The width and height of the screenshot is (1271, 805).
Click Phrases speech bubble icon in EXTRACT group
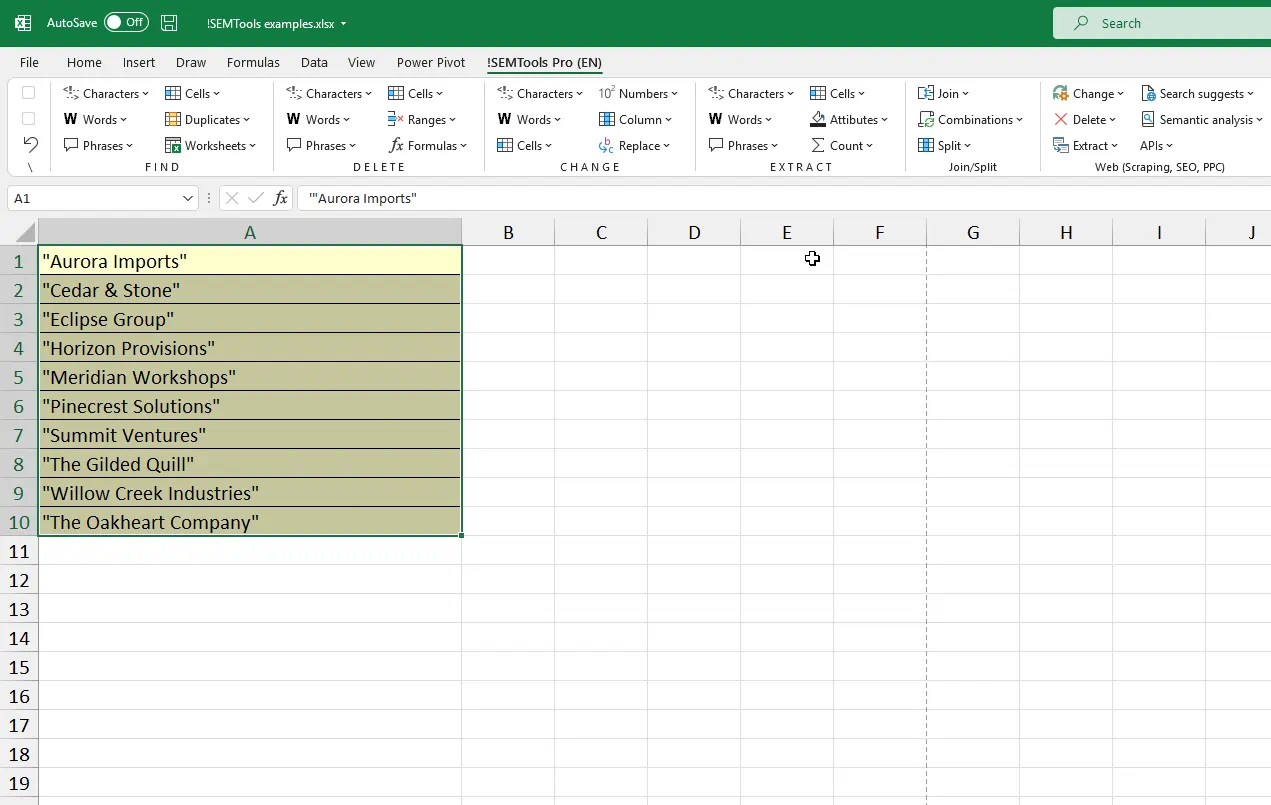click(x=716, y=145)
